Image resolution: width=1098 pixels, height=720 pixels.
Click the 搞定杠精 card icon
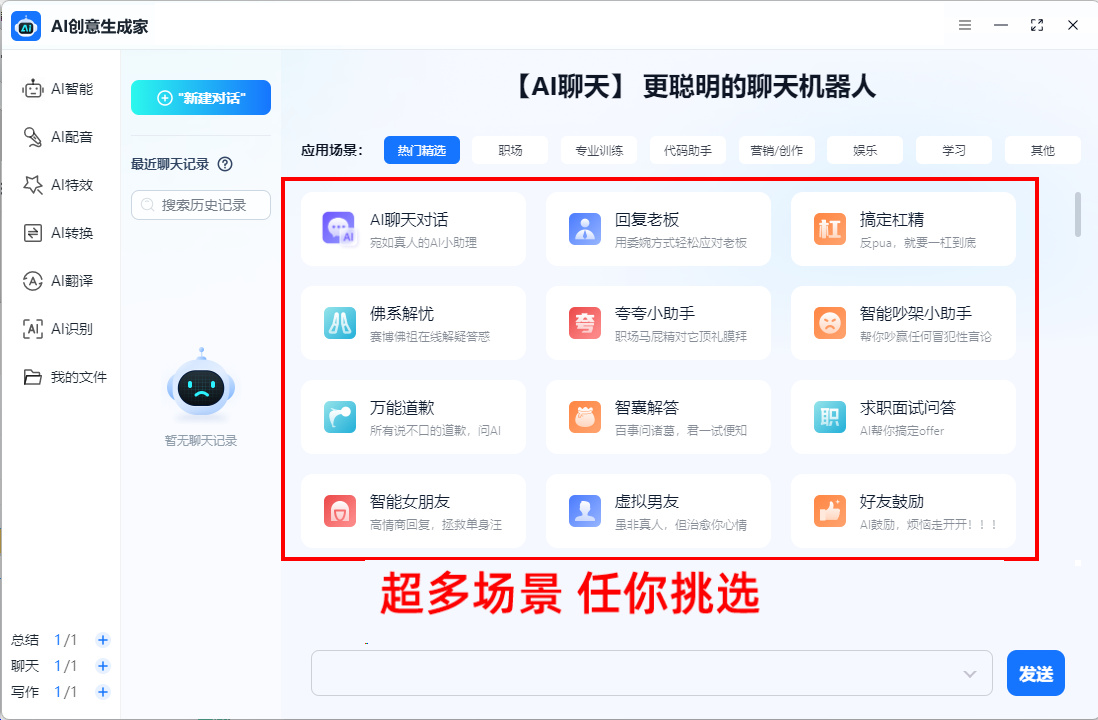830,229
